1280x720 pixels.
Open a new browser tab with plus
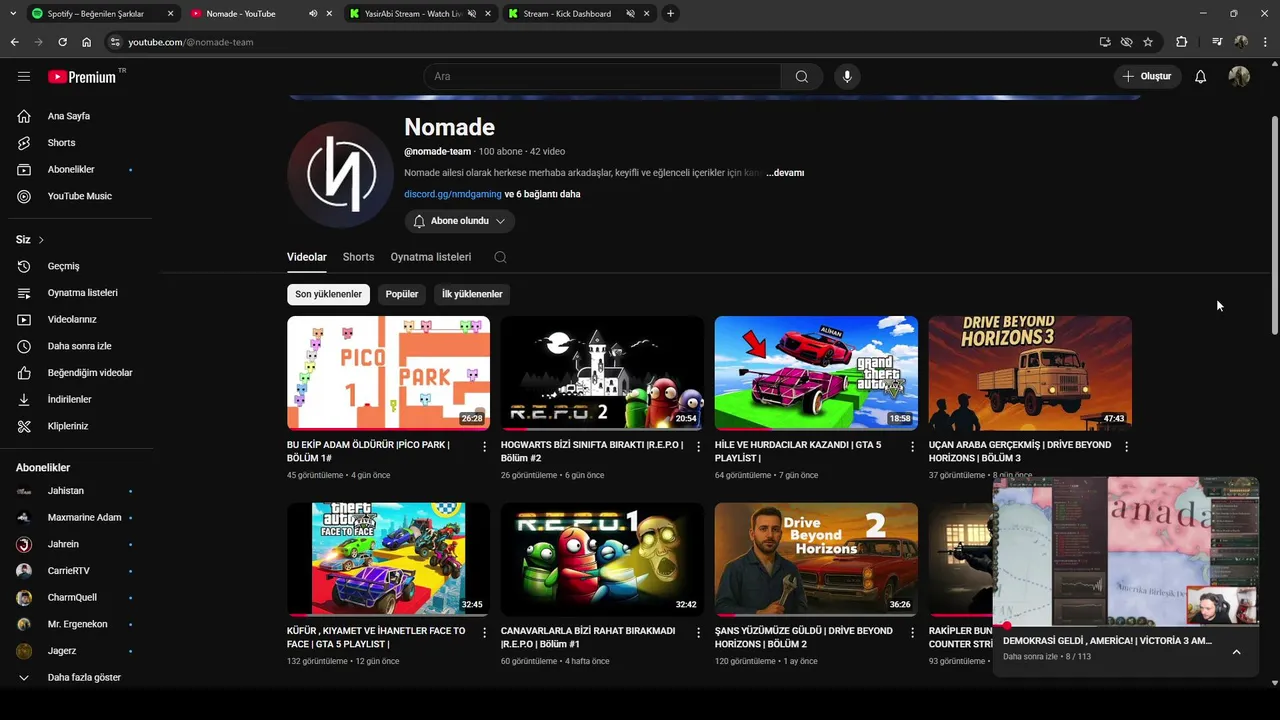(670, 14)
